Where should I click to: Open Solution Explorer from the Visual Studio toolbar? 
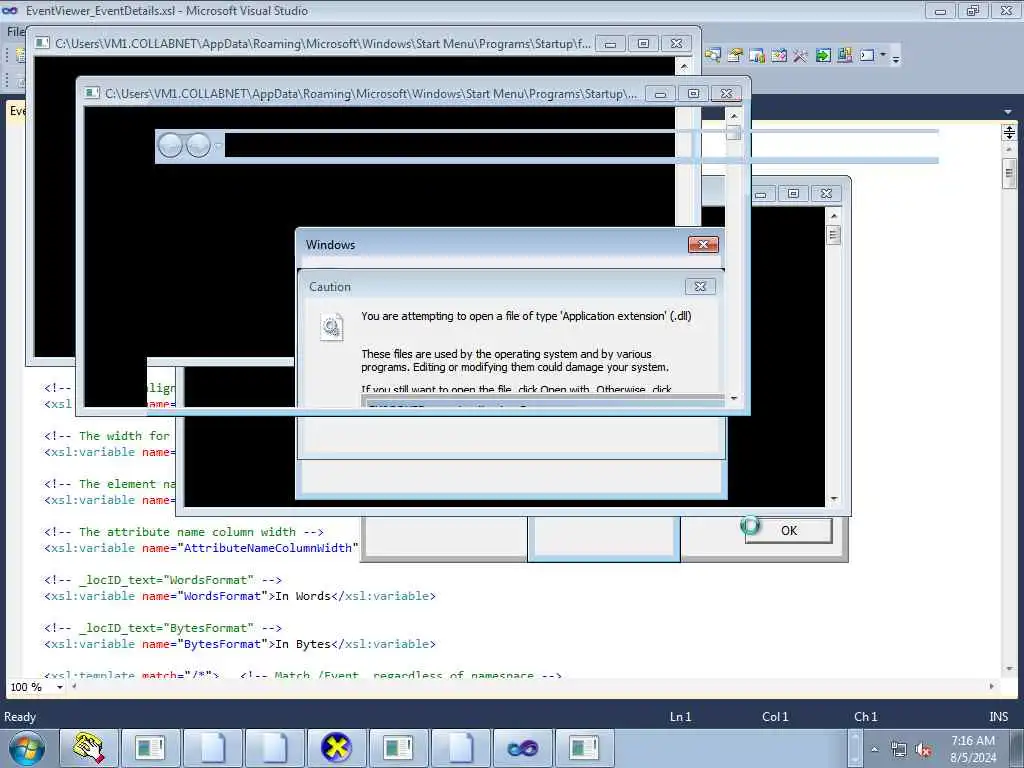click(x=712, y=56)
